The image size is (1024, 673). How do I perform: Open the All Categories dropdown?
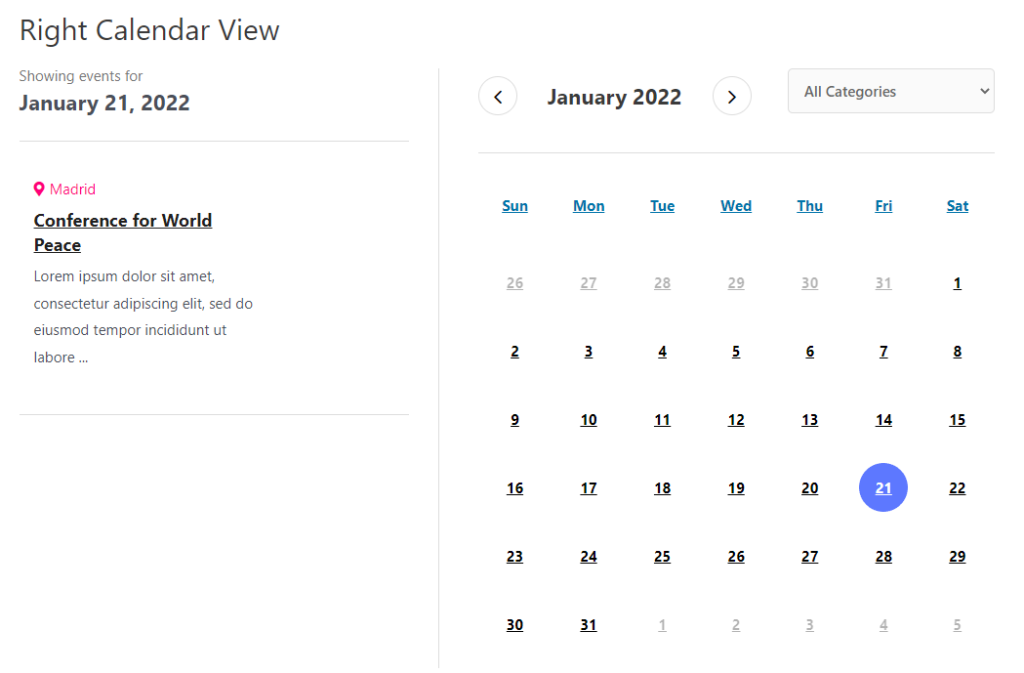pos(891,91)
